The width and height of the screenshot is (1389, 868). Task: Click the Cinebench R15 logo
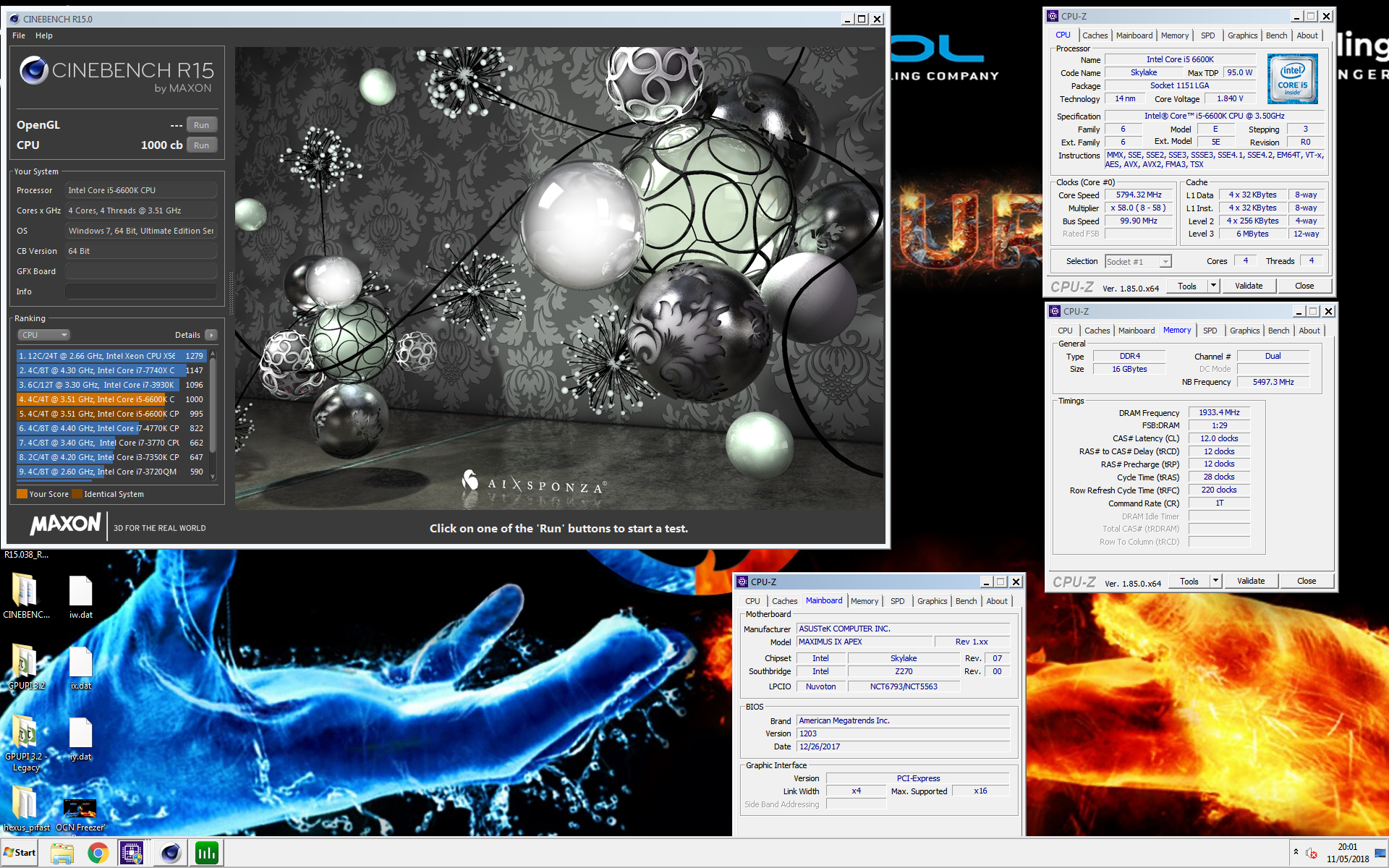tap(116, 76)
